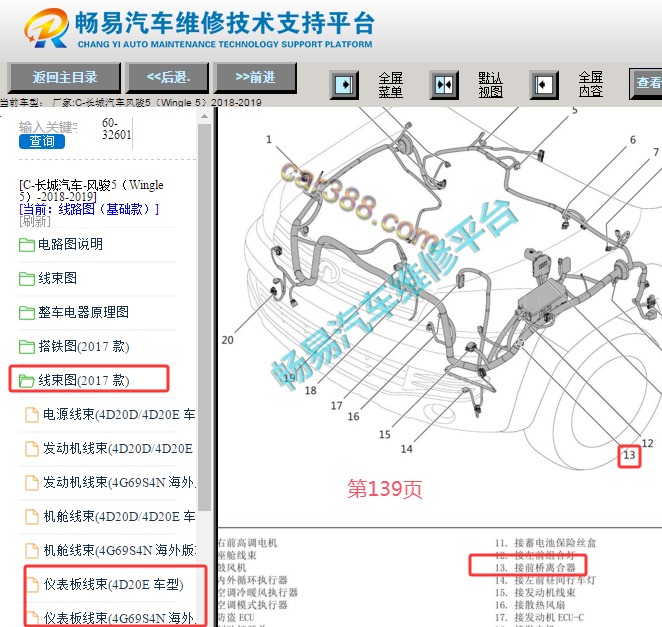Click the wiring harness diagram image
Image resolution: width=662 pixels, height=627 pixels.
(x=439, y=291)
